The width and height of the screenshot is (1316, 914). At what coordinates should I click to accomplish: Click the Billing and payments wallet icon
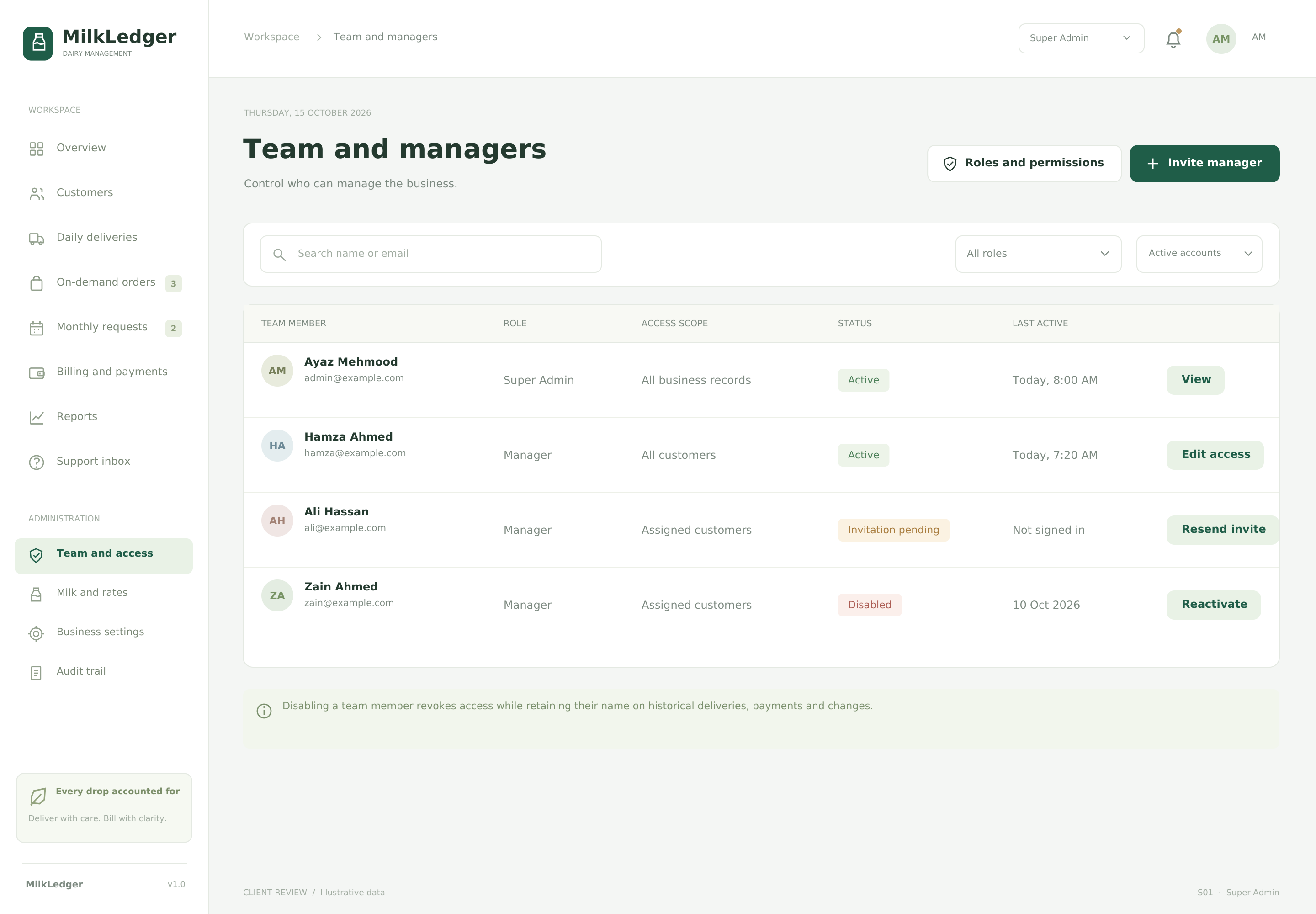(37, 373)
